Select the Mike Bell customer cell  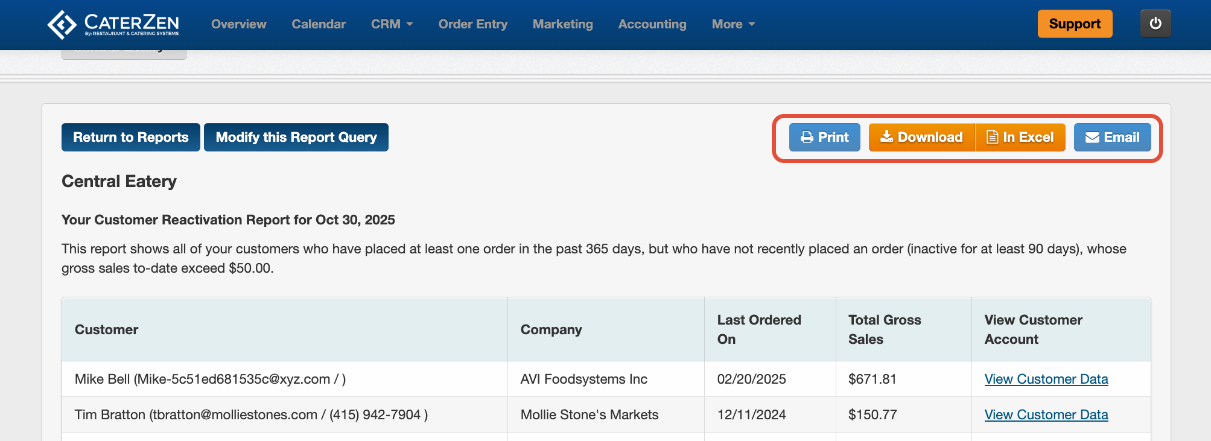tap(285, 379)
